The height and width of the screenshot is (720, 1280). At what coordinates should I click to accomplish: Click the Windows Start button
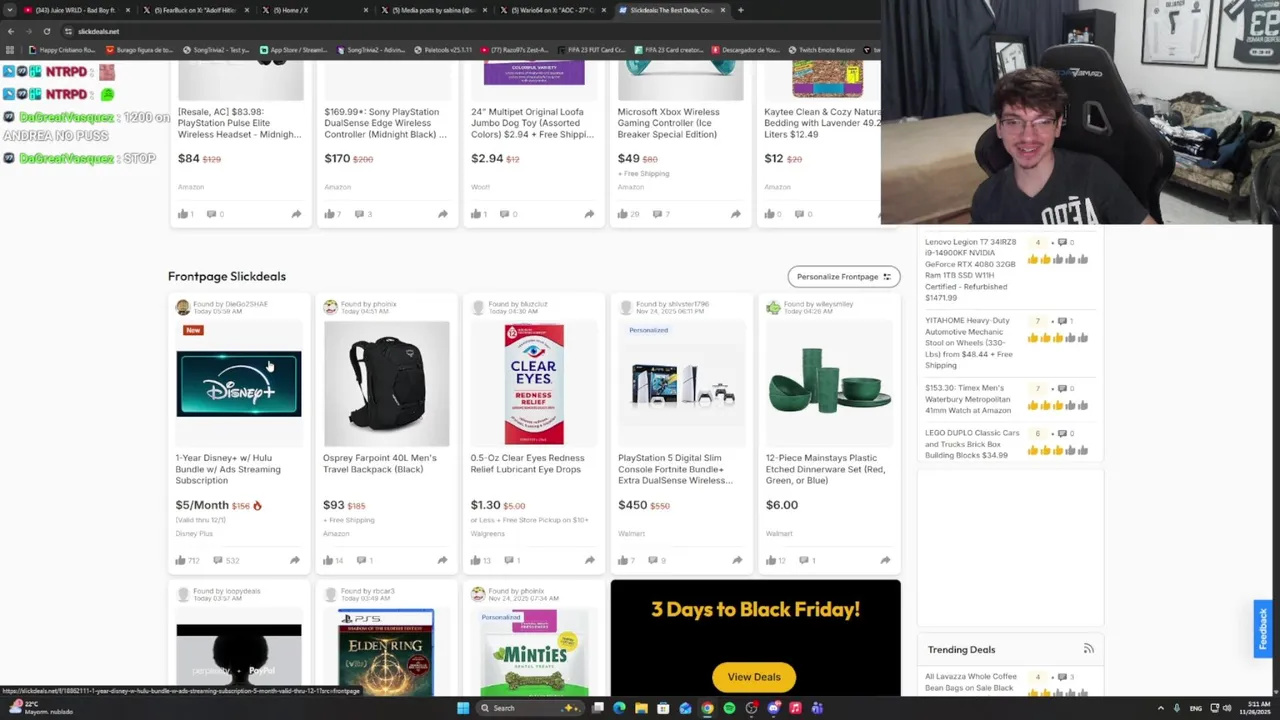pos(463,708)
